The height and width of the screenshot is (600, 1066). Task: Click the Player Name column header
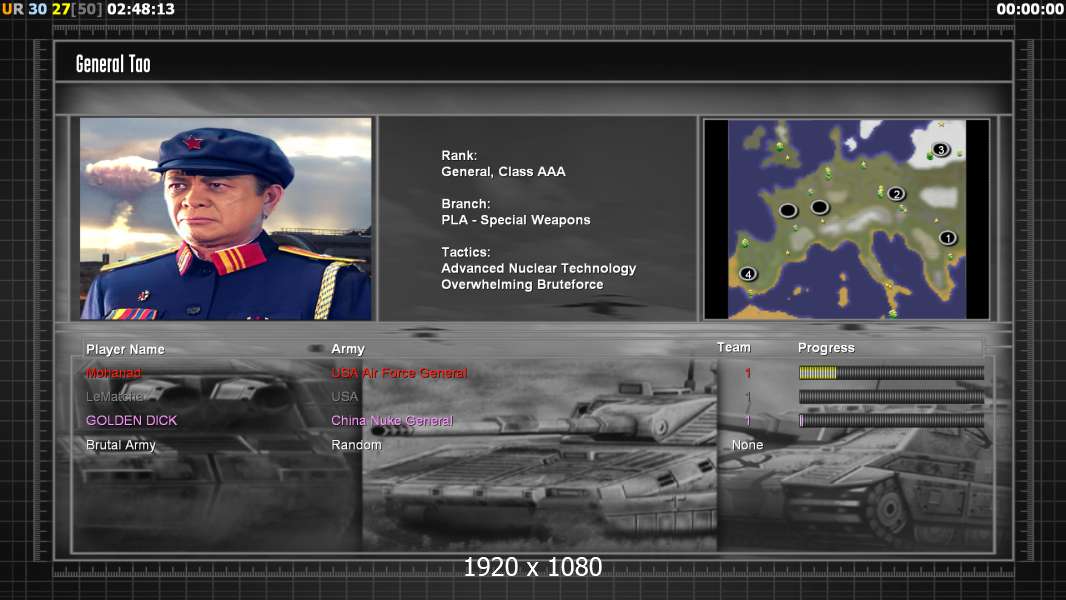[125, 349]
